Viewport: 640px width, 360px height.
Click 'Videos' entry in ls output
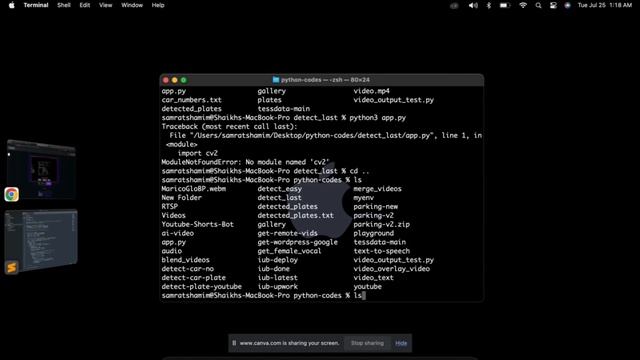173,216
